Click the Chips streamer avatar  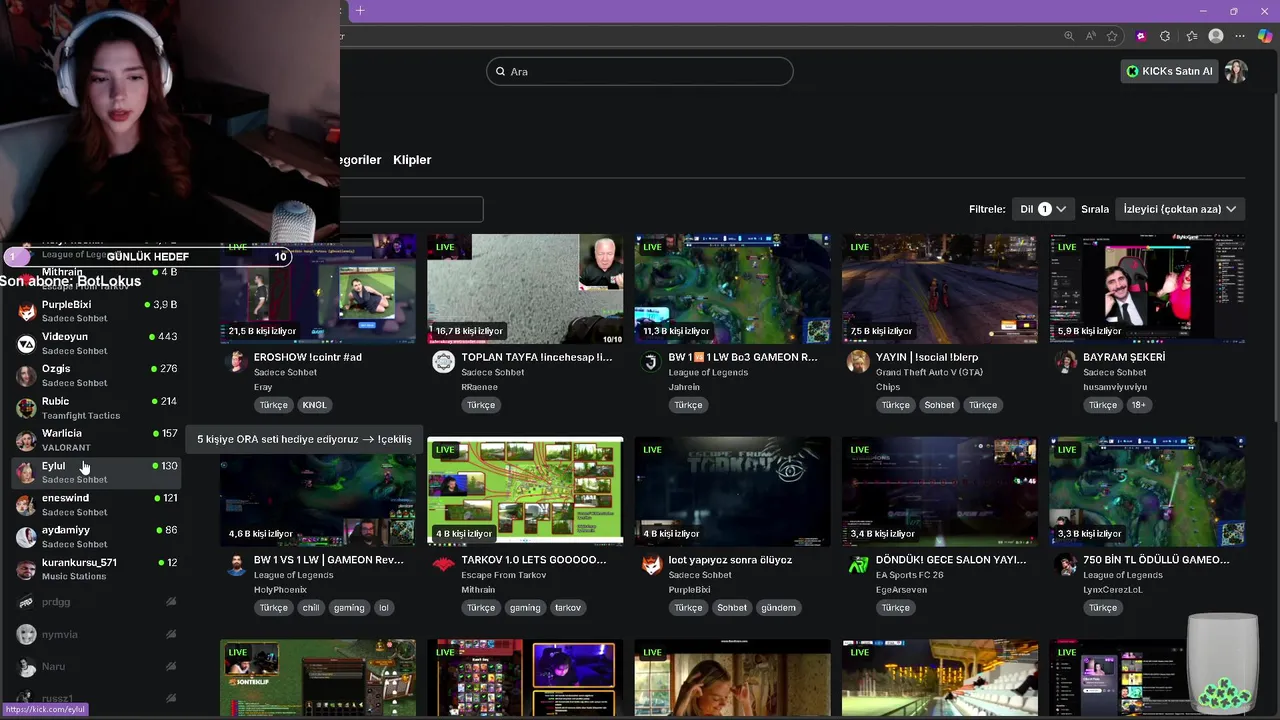click(x=858, y=362)
